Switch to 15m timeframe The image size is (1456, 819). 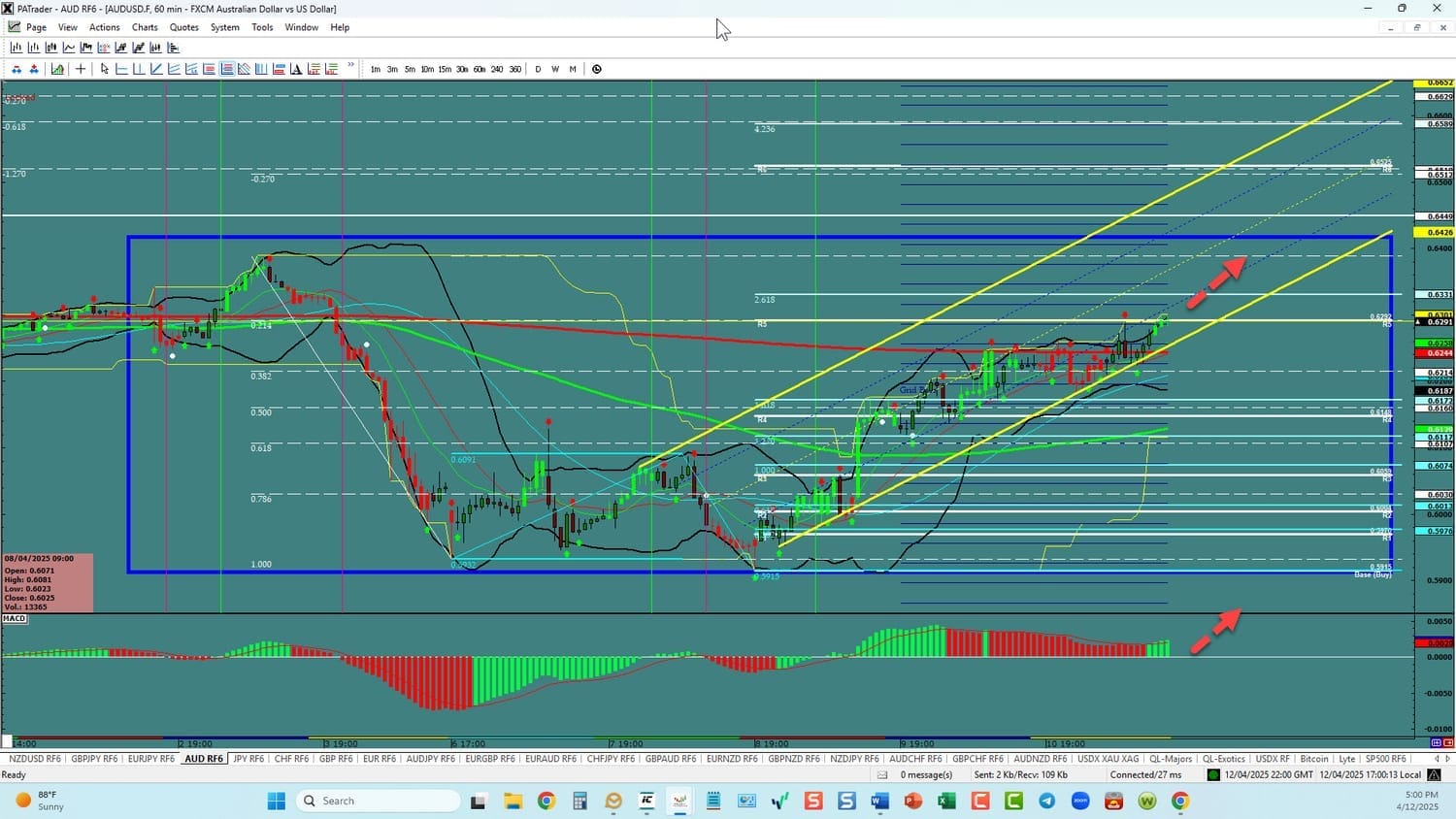(445, 69)
